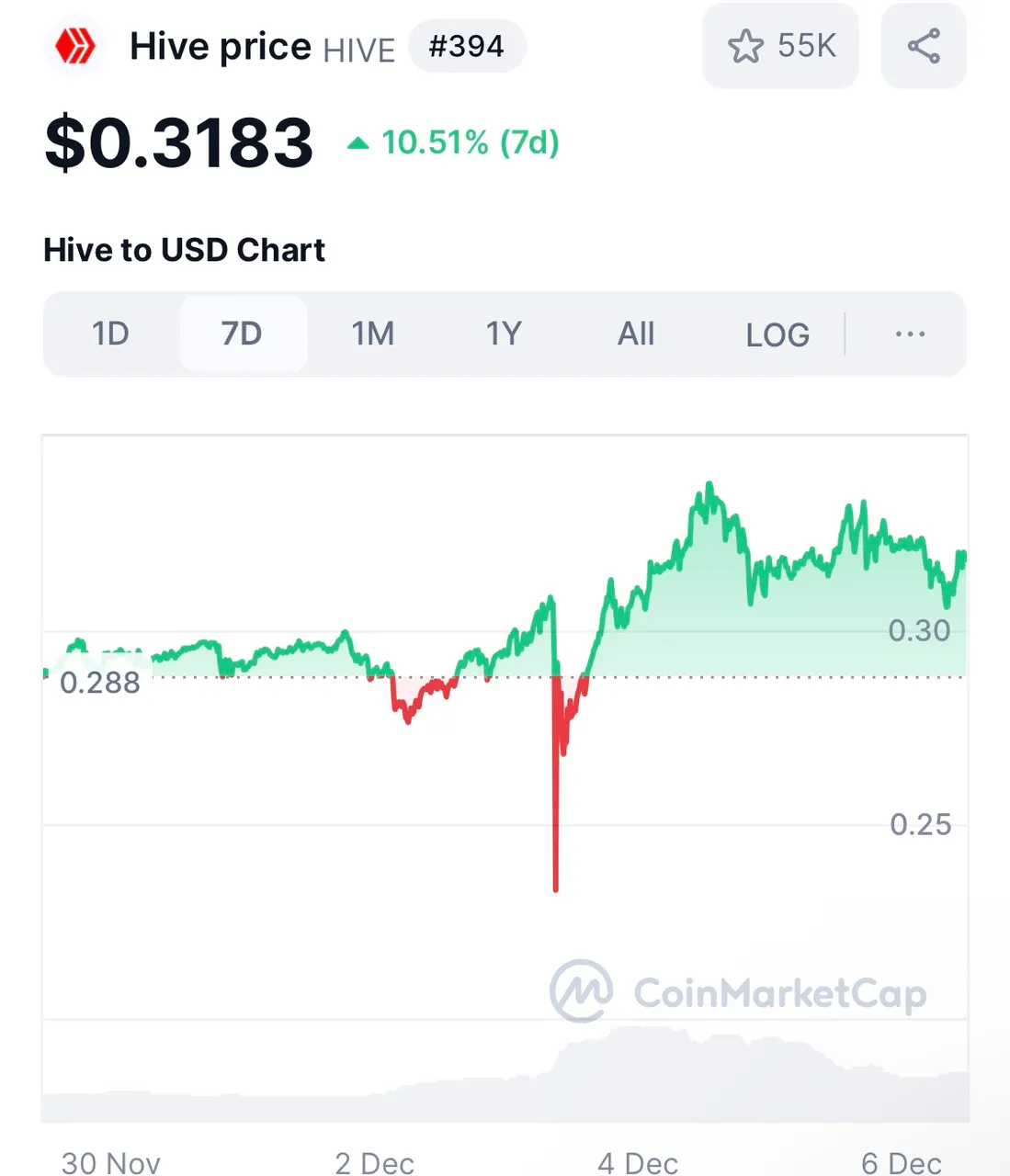
Task: Switch chart to 1M range
Action: coord(373,334)
